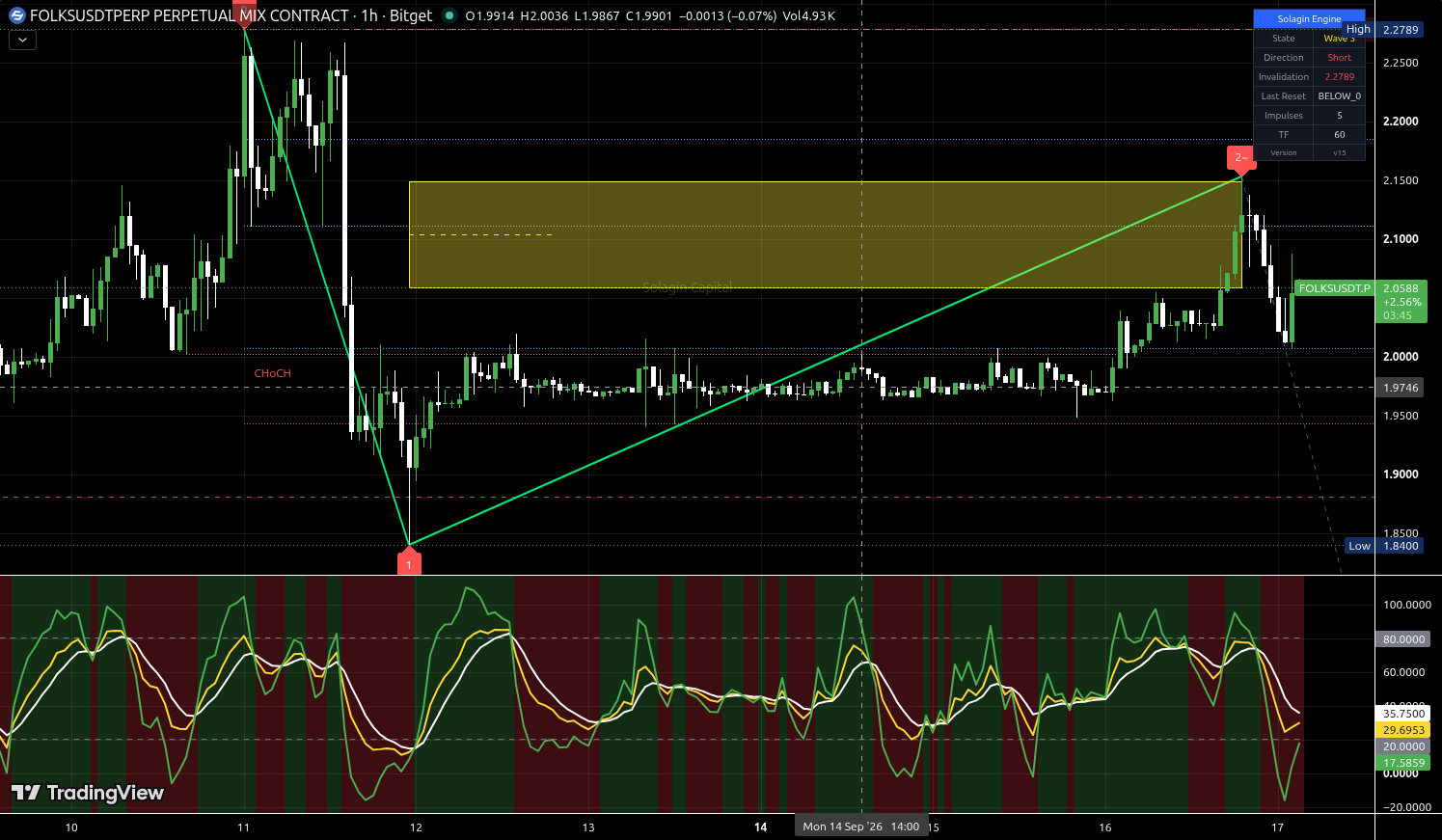This screenshot has height=840, width=1442.
Task: Click the FOLKSUSDTPERP PERPETUAL MIX CONTRACT title
Action: tap(189, 15)
